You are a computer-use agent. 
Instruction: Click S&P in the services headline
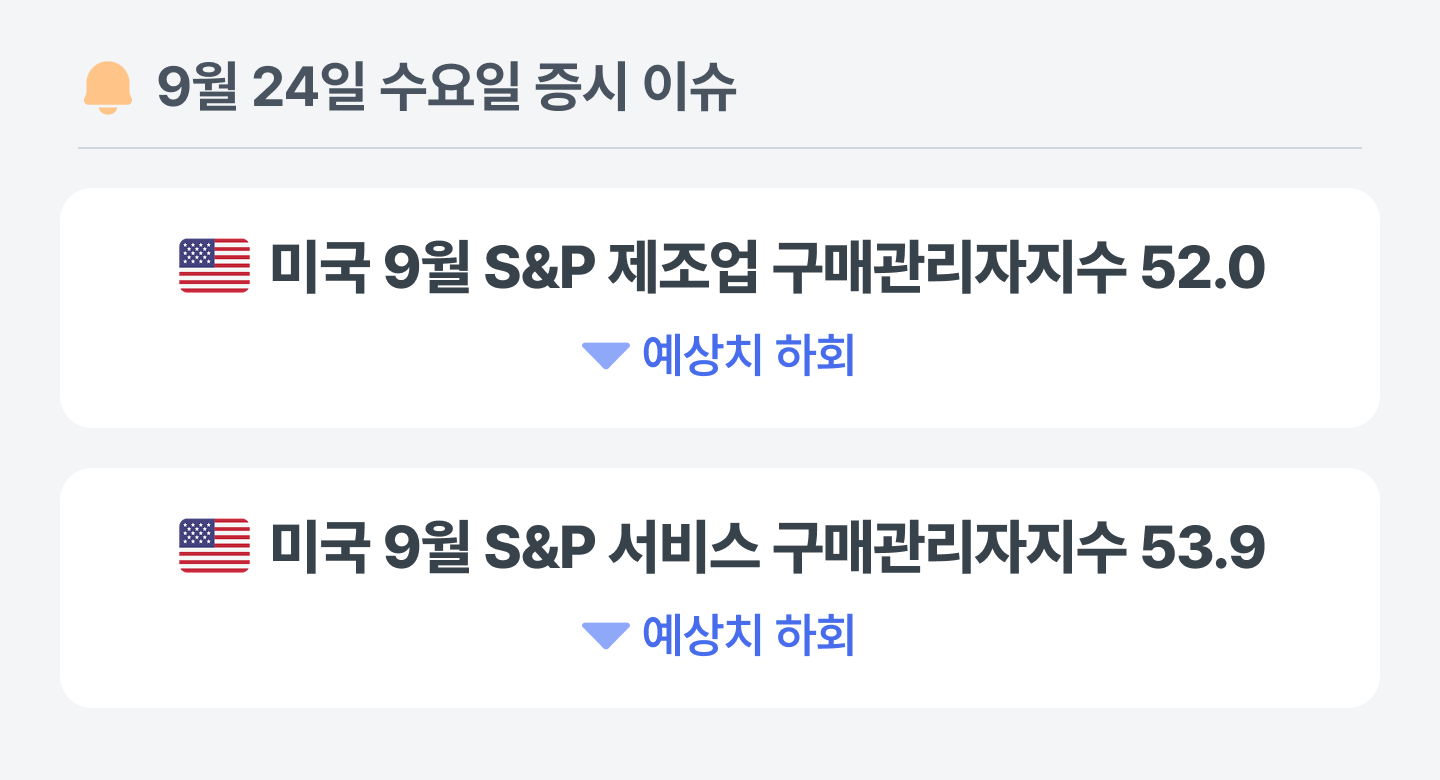[x=541, y=548]
